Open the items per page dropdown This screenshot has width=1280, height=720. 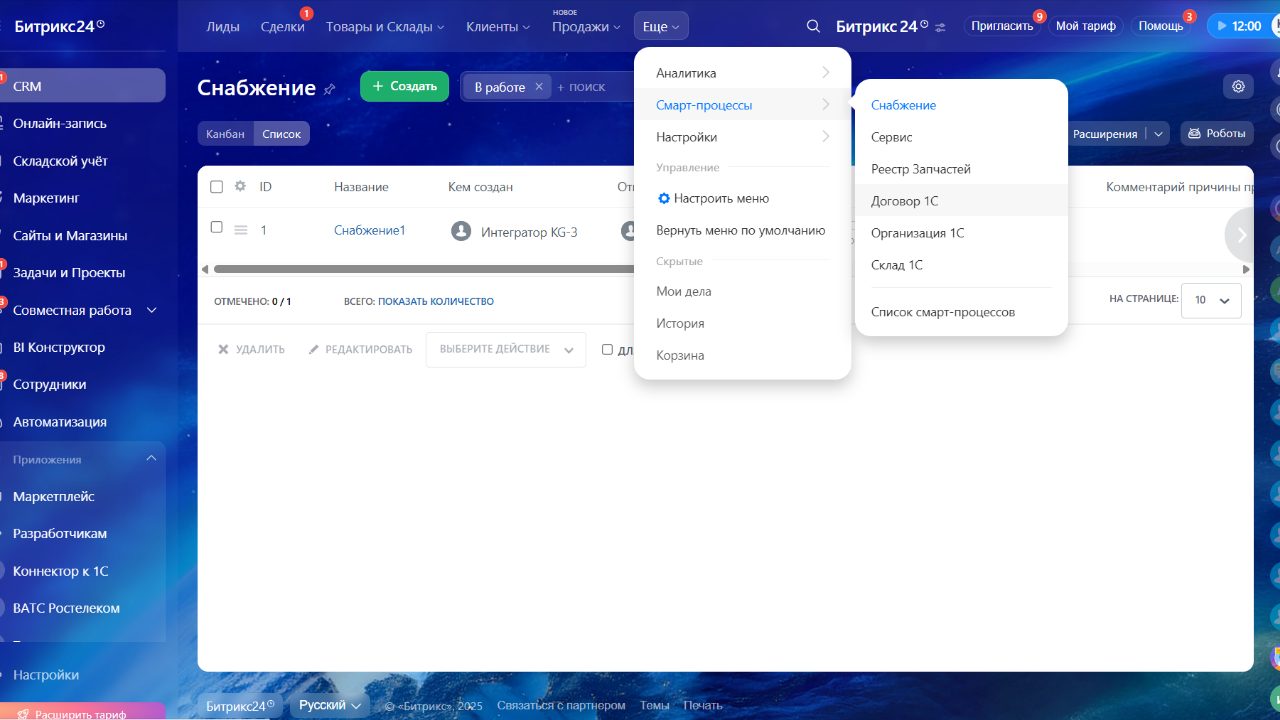click(x=1211, y=300)
